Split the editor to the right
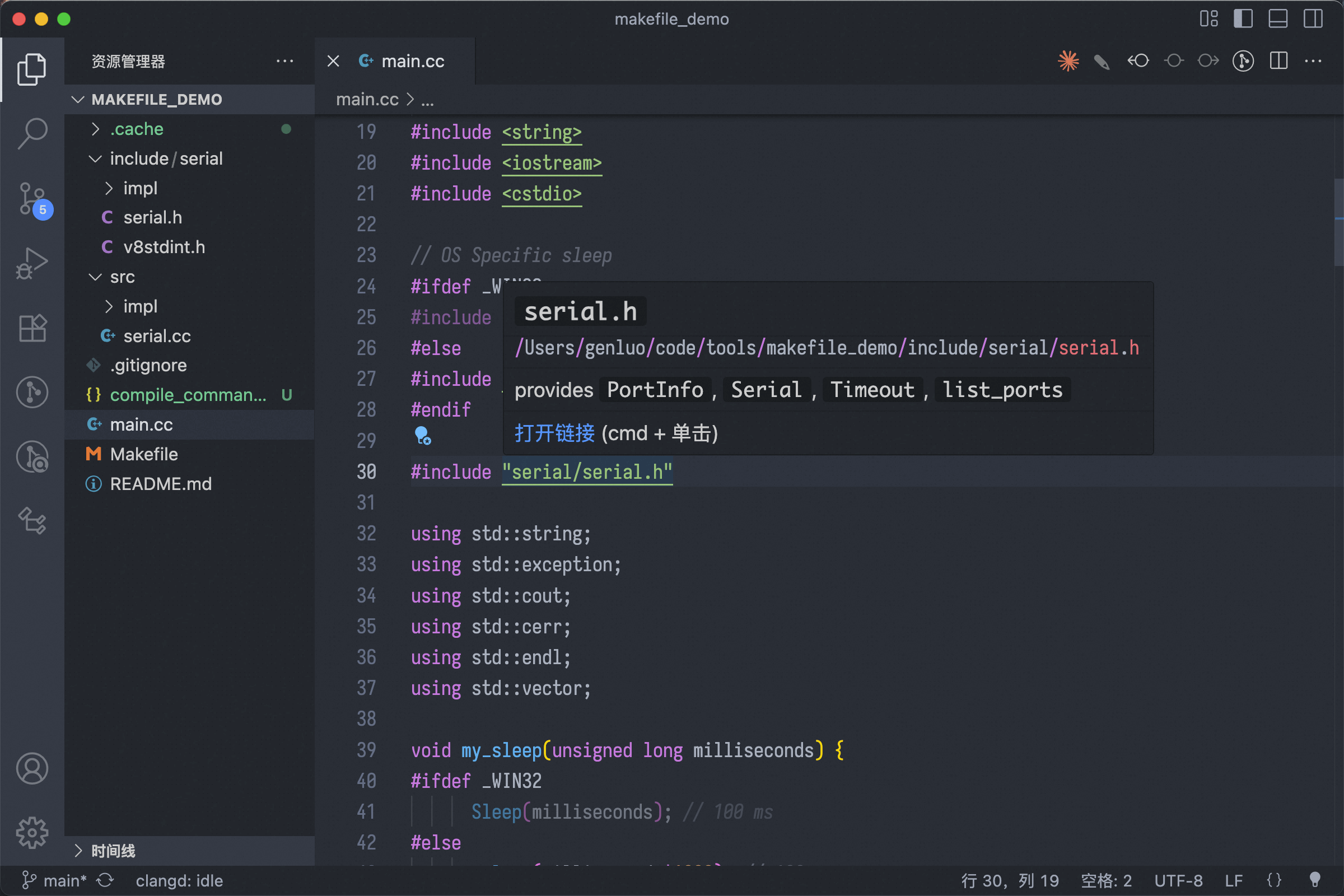 (x=1279, y=60)
